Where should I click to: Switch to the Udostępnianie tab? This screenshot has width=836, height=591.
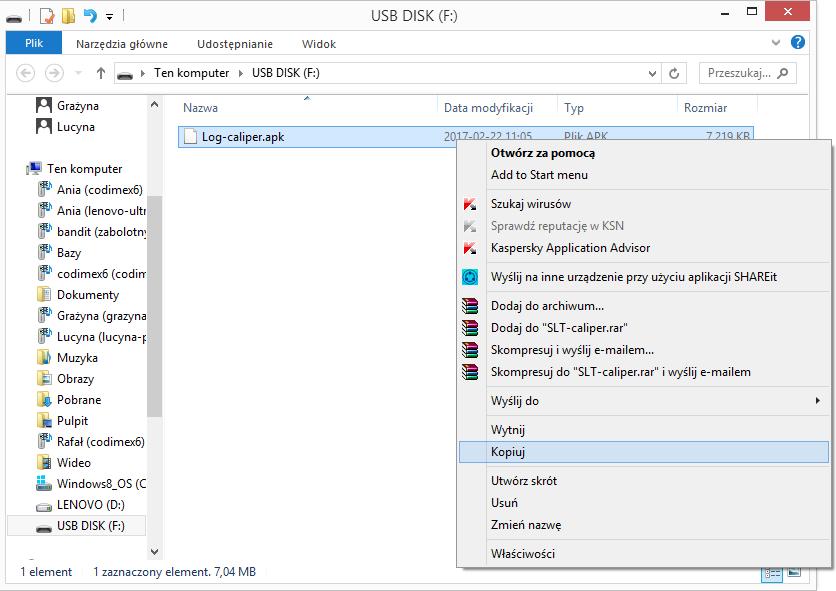click(235, 44)
